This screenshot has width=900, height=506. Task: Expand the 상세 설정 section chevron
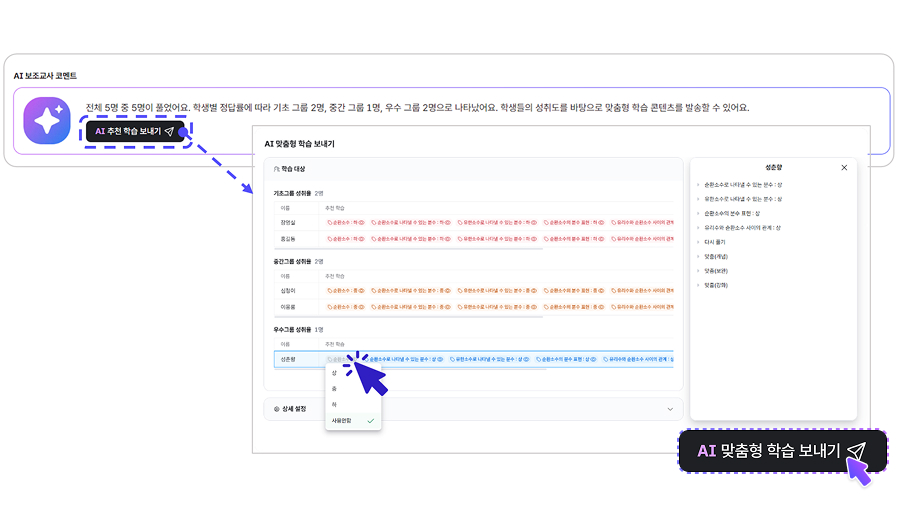point(670,409)
